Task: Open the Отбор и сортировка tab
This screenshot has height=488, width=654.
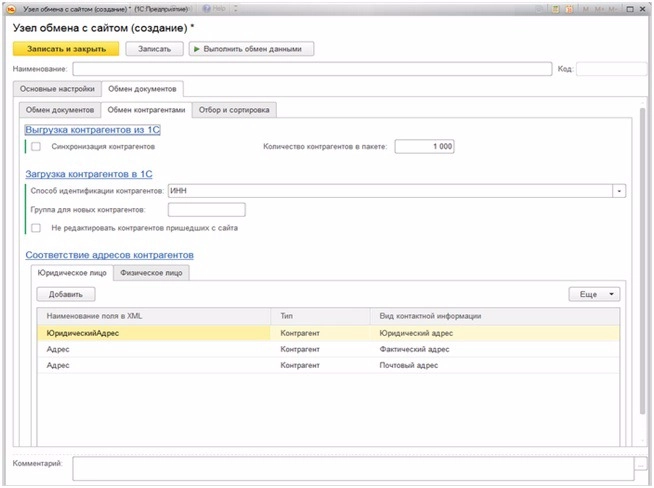Action: click(234, 109)
